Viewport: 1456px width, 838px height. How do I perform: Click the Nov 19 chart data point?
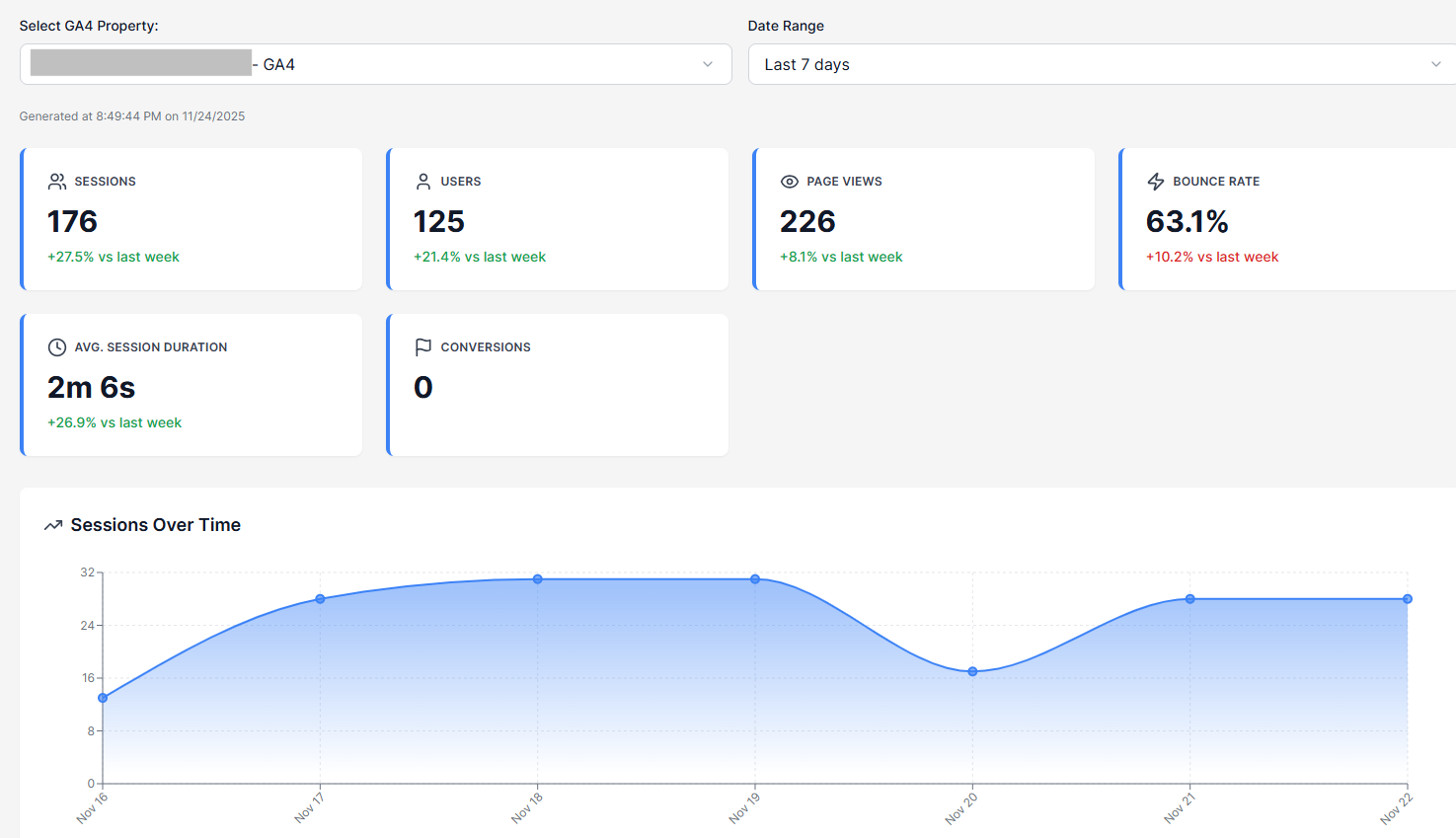tap(755, 579)
